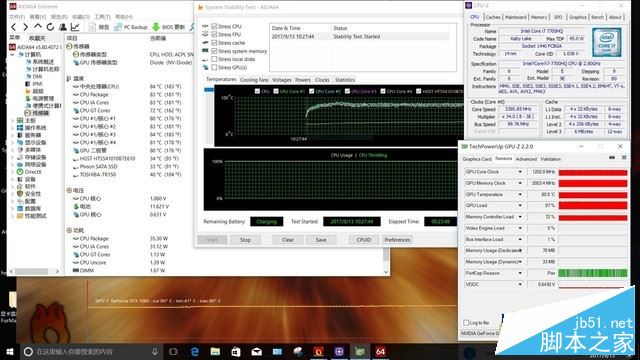Open the GPU Core Clock dropdown in GPU-Z
This screenshot has width=640, height=360.
tap(520, 172)
